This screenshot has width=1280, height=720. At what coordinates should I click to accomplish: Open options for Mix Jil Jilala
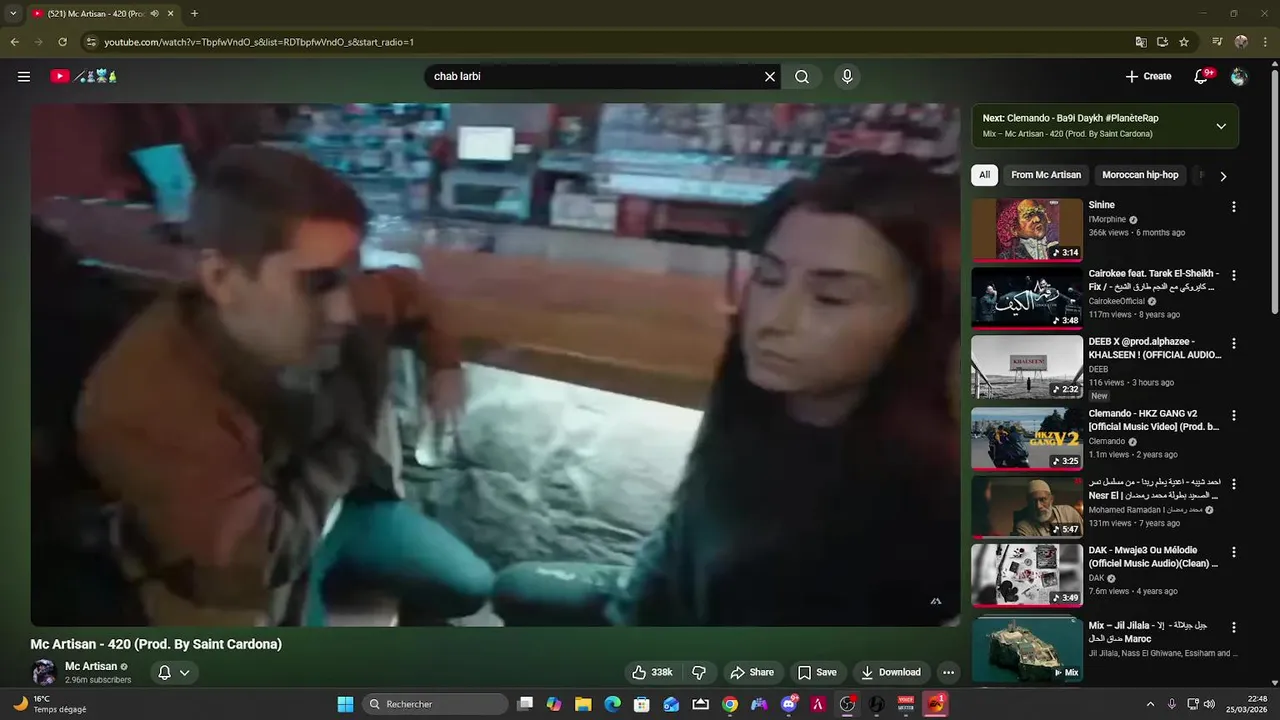click(x=1233, y=627)
